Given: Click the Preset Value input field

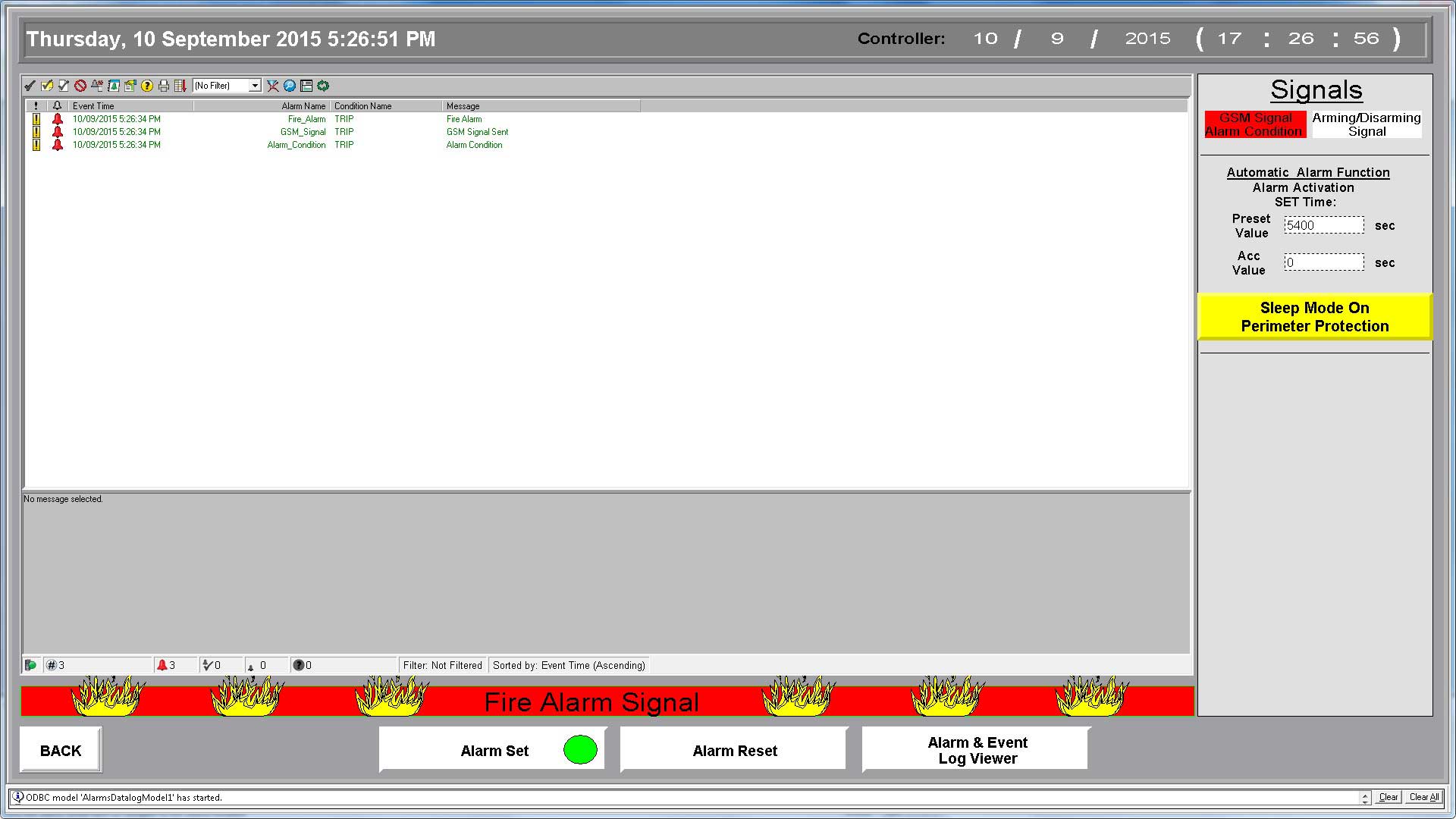Looking at the screenshot, I should (x=1323, y=225).
